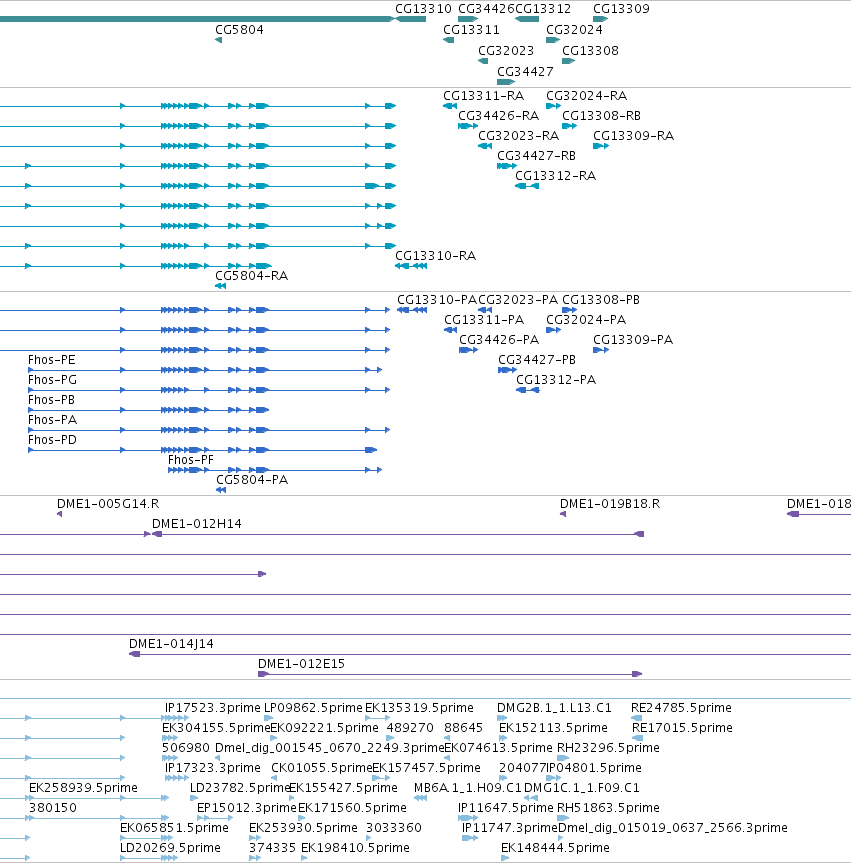Click the CG13311 gene label

tap(471, 30)
